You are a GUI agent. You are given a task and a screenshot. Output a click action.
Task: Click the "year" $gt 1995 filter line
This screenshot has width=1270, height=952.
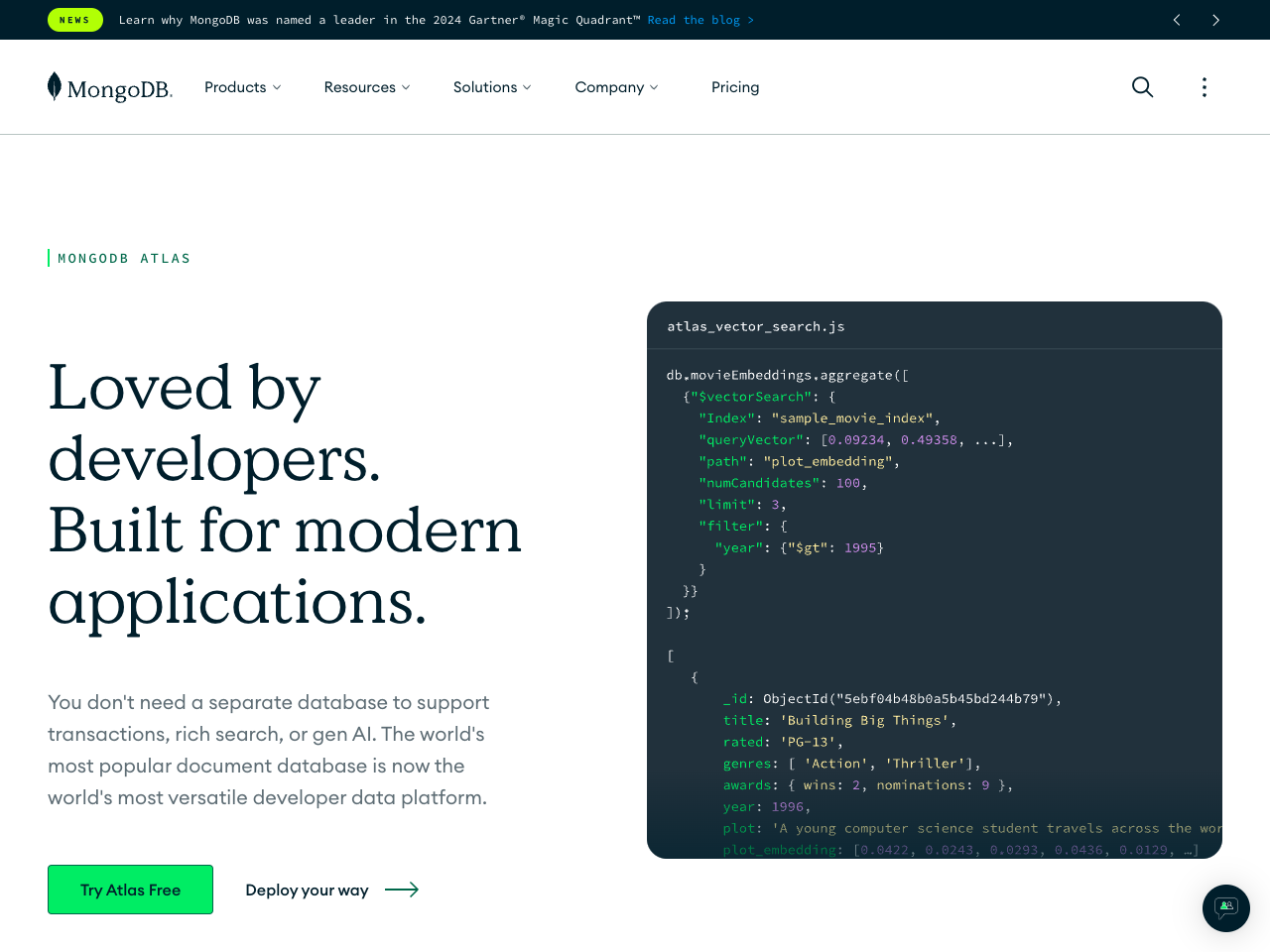tap(799, 547)
